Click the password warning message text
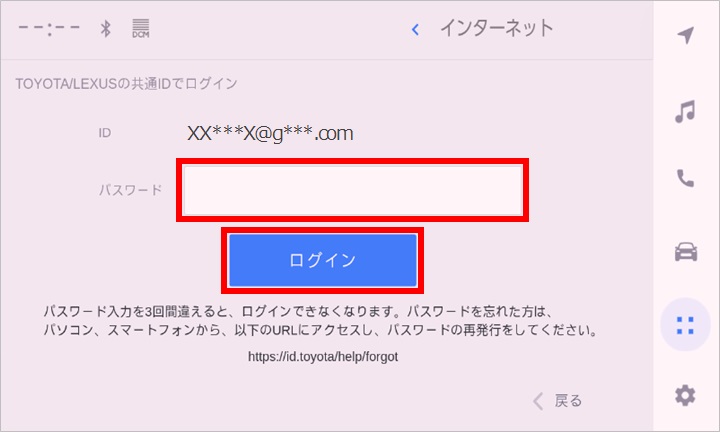Screen dimensions: 720x432 click(320, 321)
